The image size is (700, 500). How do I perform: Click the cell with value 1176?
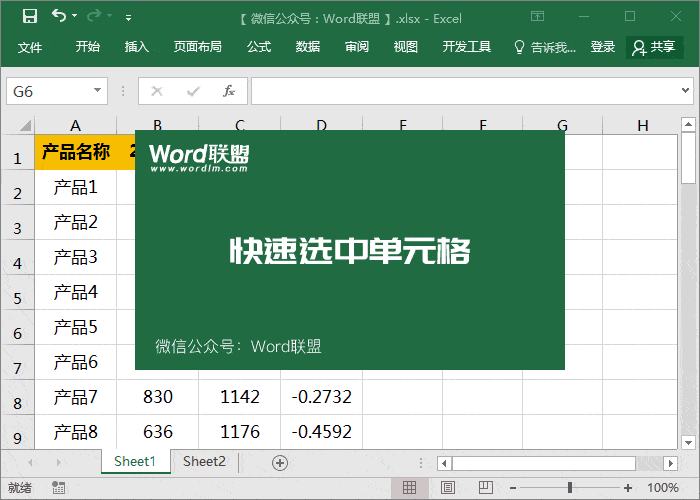(x=240, y=432)
